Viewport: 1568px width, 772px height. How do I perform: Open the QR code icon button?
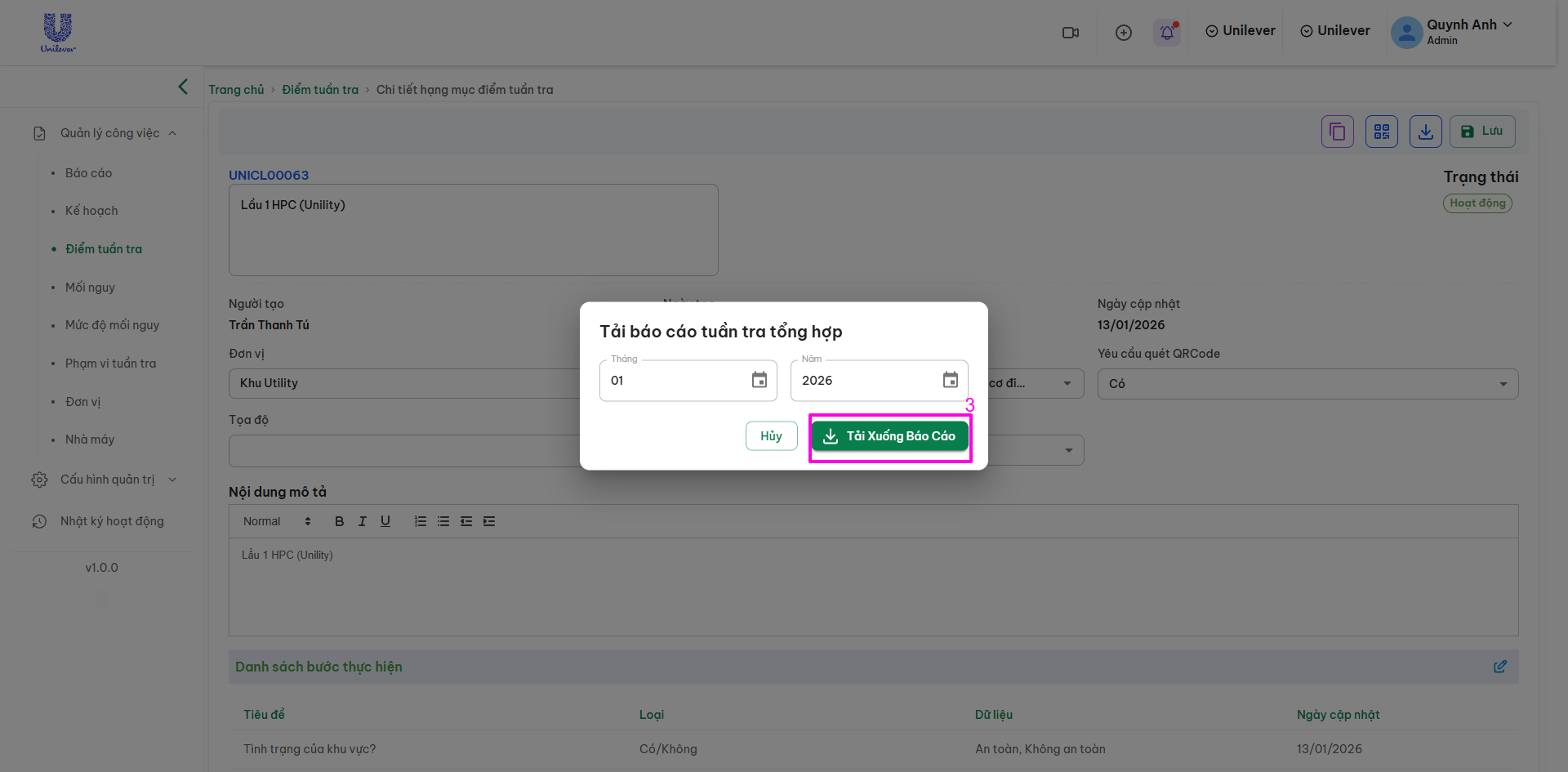point(1381,132)
